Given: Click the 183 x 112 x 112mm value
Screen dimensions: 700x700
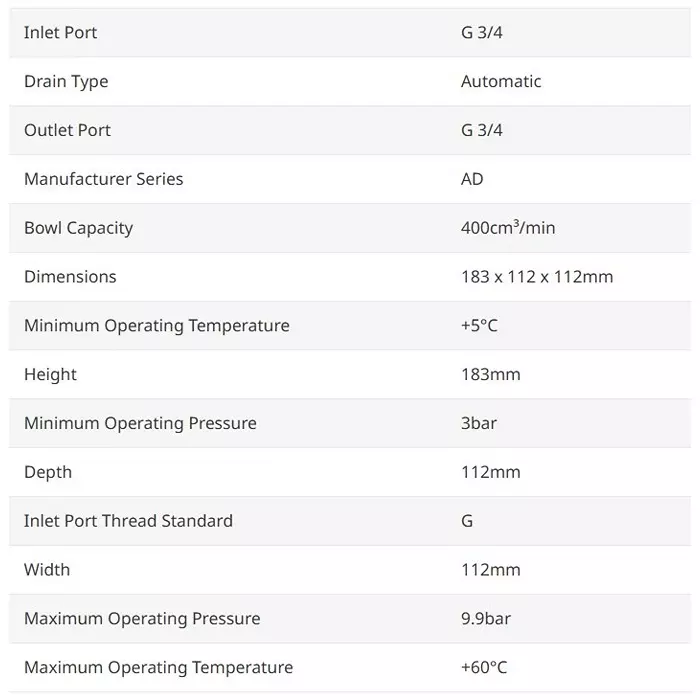Looking at the screenshot, I should click(537, 277).
